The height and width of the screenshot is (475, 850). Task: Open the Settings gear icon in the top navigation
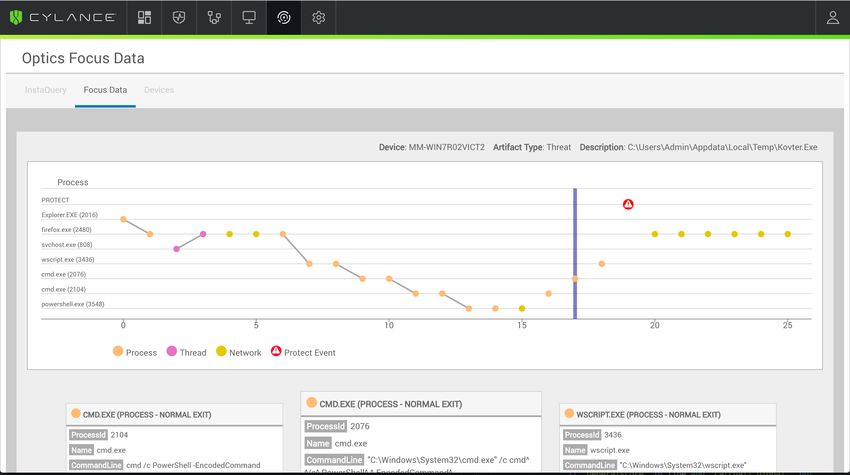point(319,17)
